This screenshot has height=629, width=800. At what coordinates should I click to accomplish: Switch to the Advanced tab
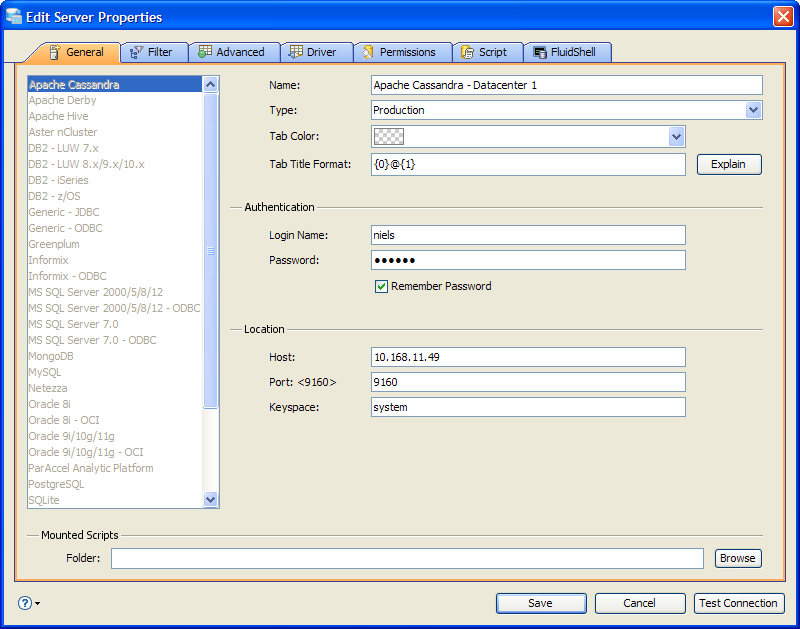[x=234, y=52]
